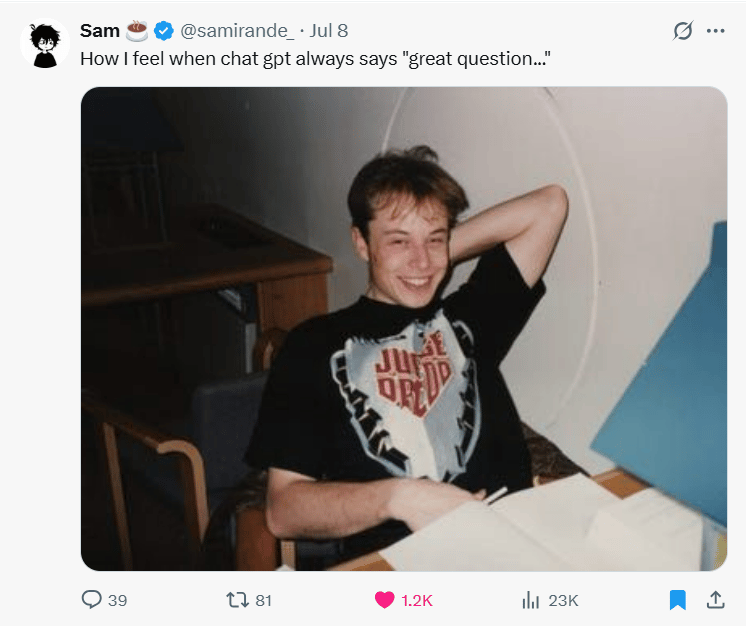Click the coffee cup emoji beside Sam

click(137, 31)
